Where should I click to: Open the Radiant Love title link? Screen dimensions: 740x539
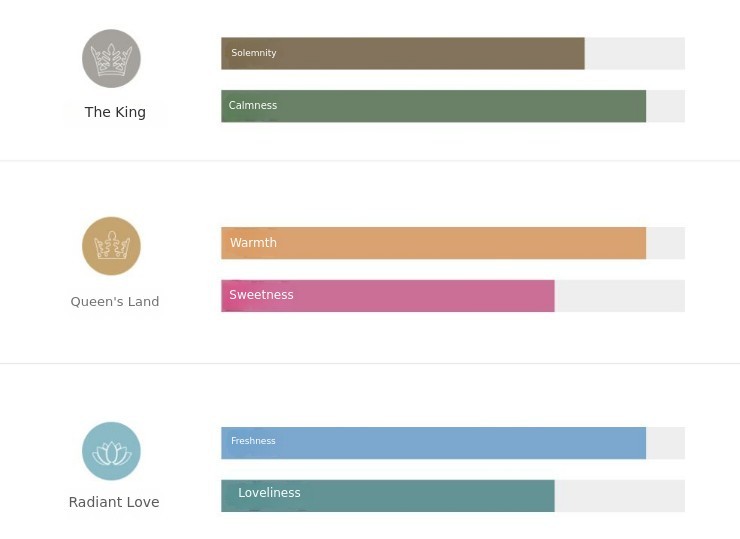pyautogui.click(x=114, y=502)
